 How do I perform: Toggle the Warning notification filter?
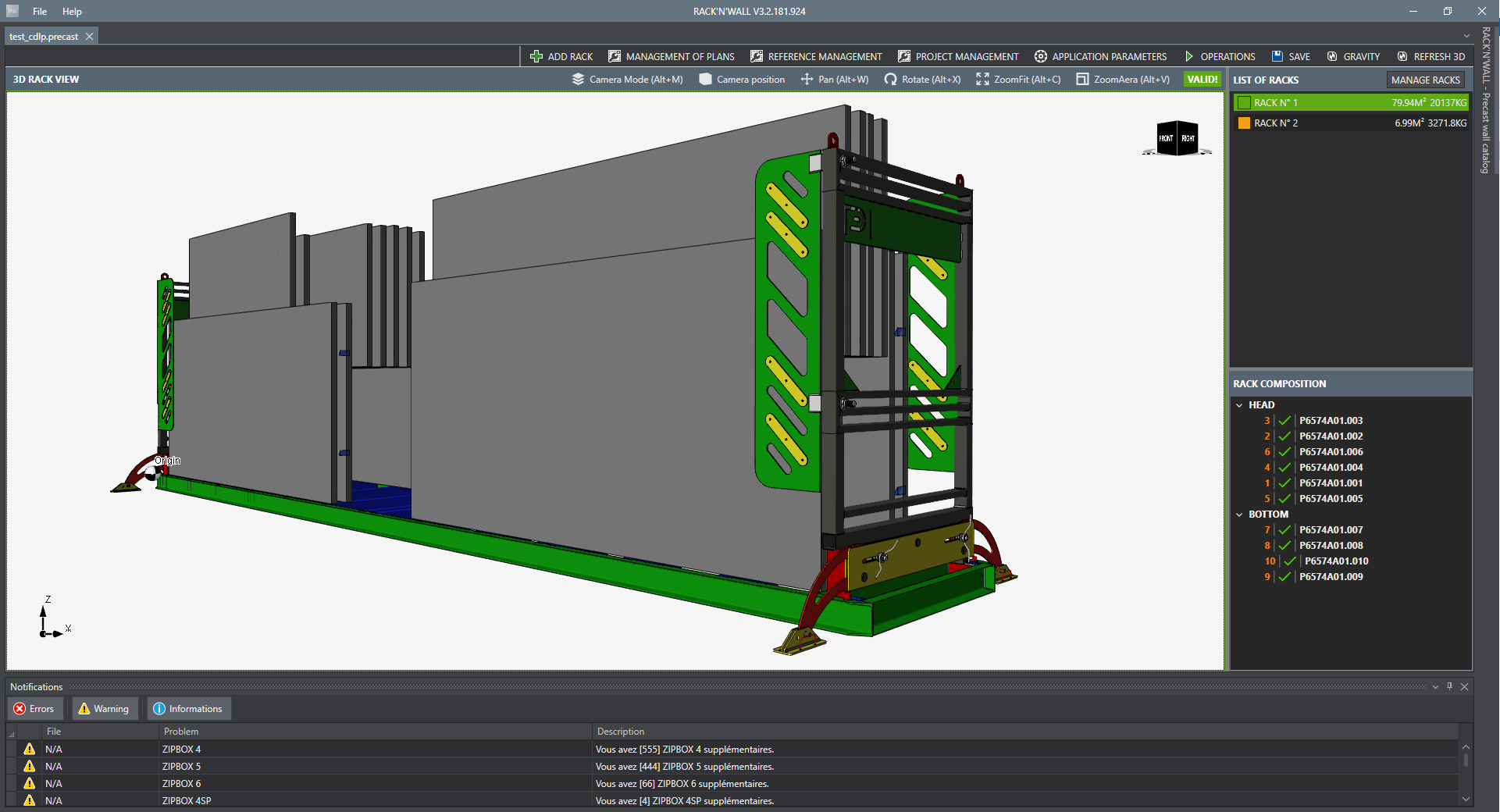[104, 709]
